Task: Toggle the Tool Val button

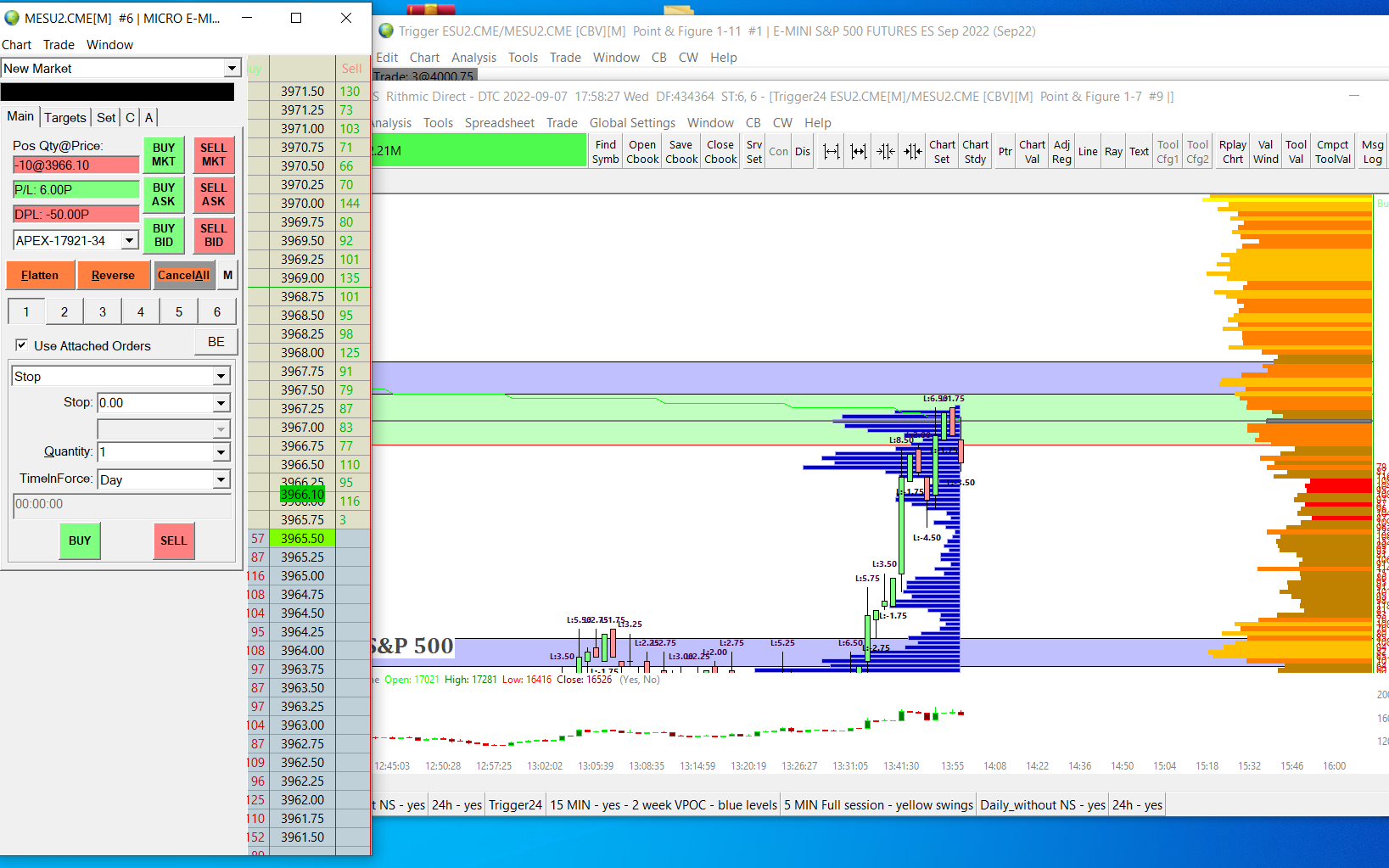Action: click(x=1296, y=151)
